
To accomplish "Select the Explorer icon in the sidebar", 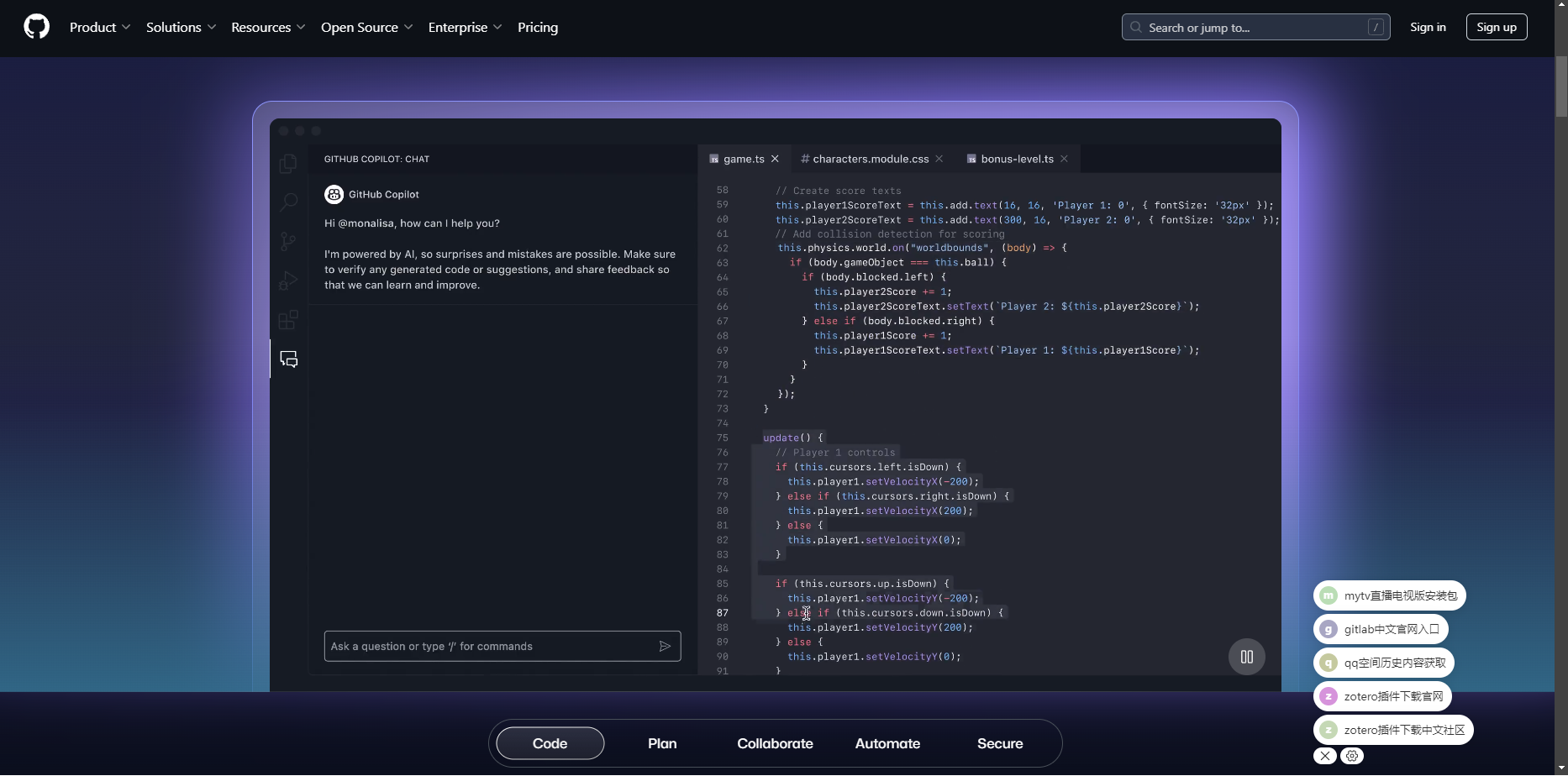I will point(288,163).
